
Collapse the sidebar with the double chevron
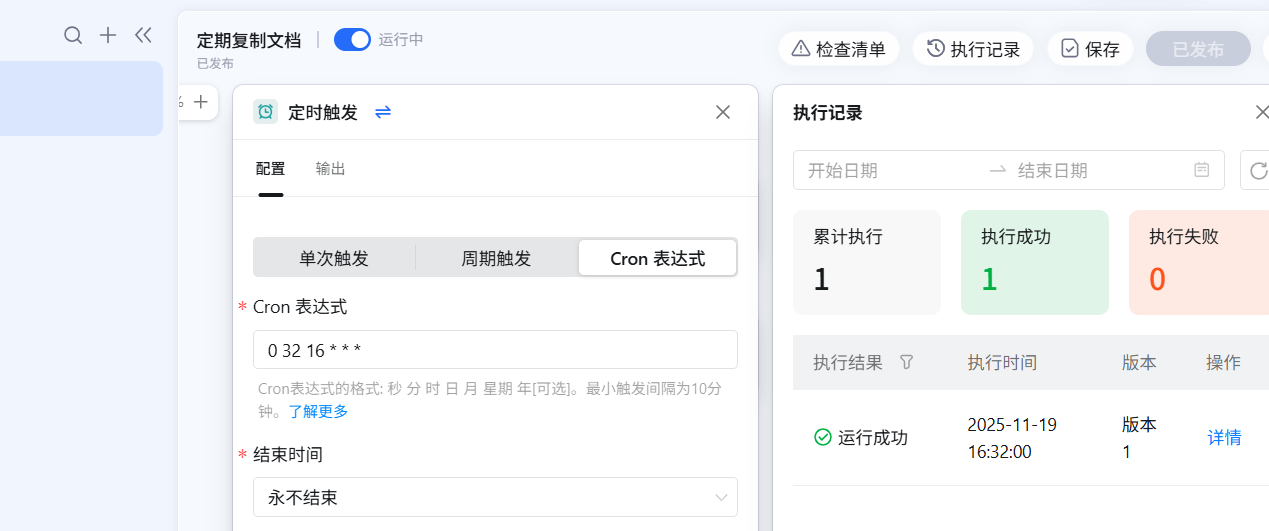click(143, 36)
